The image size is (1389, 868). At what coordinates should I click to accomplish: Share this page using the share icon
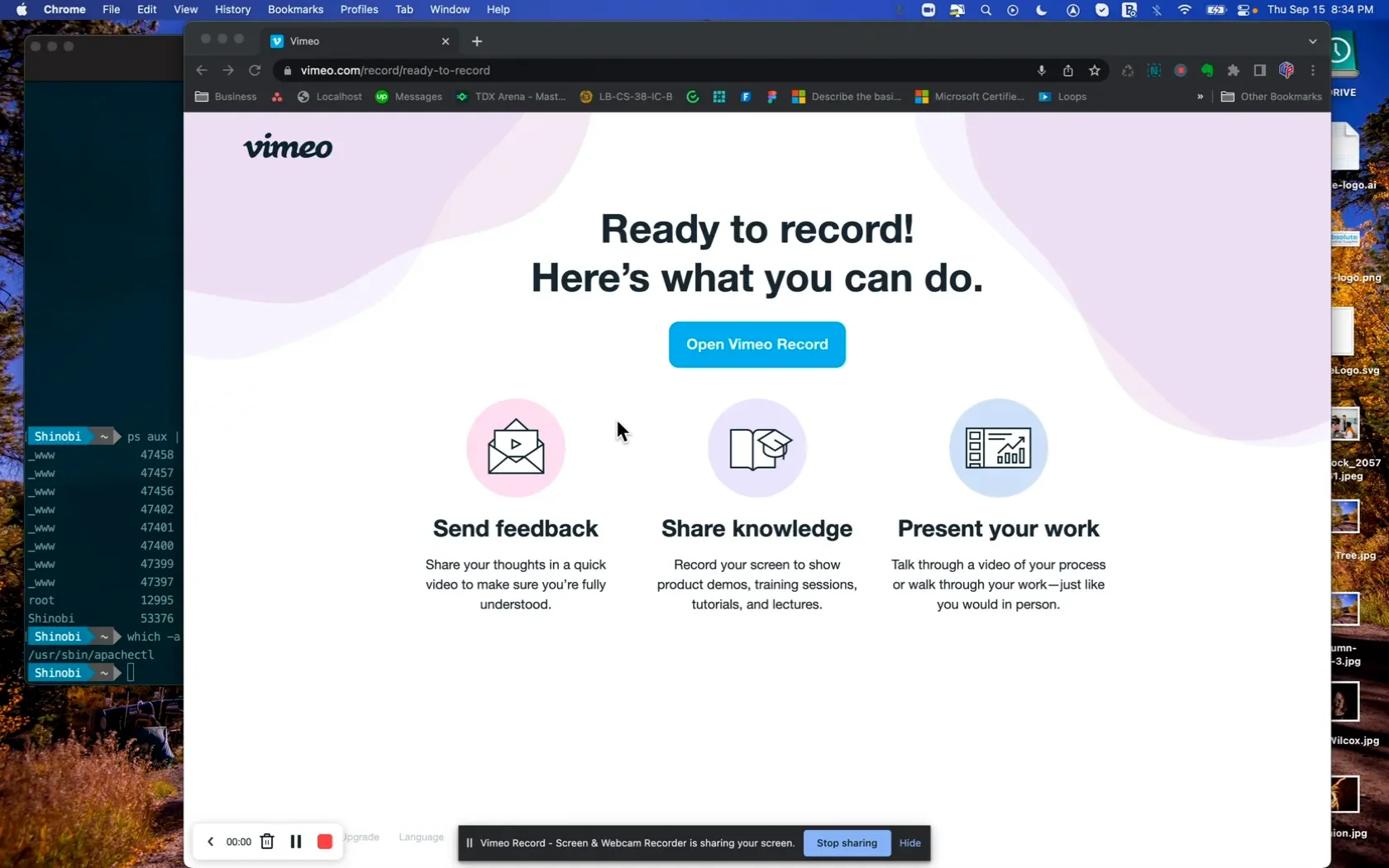click(x=1068, y=70)
